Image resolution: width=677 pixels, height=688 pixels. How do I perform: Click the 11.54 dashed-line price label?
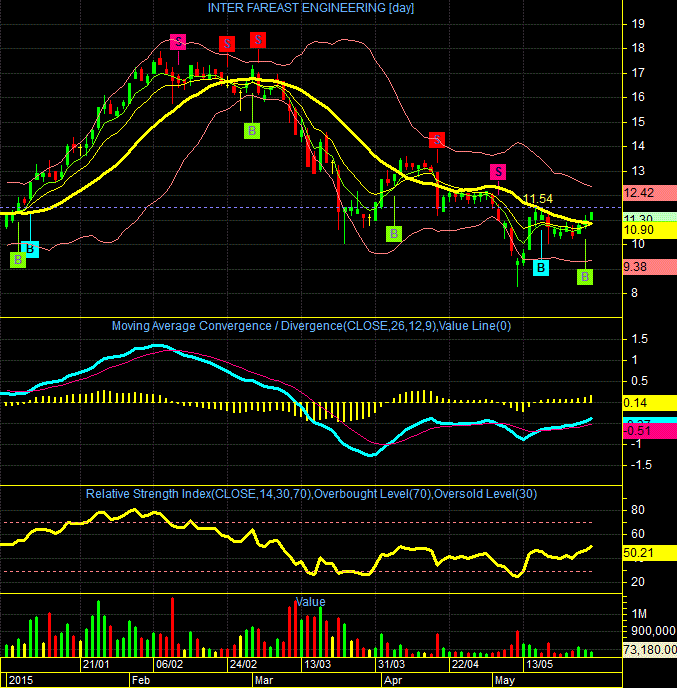click(x=538, y=199)
